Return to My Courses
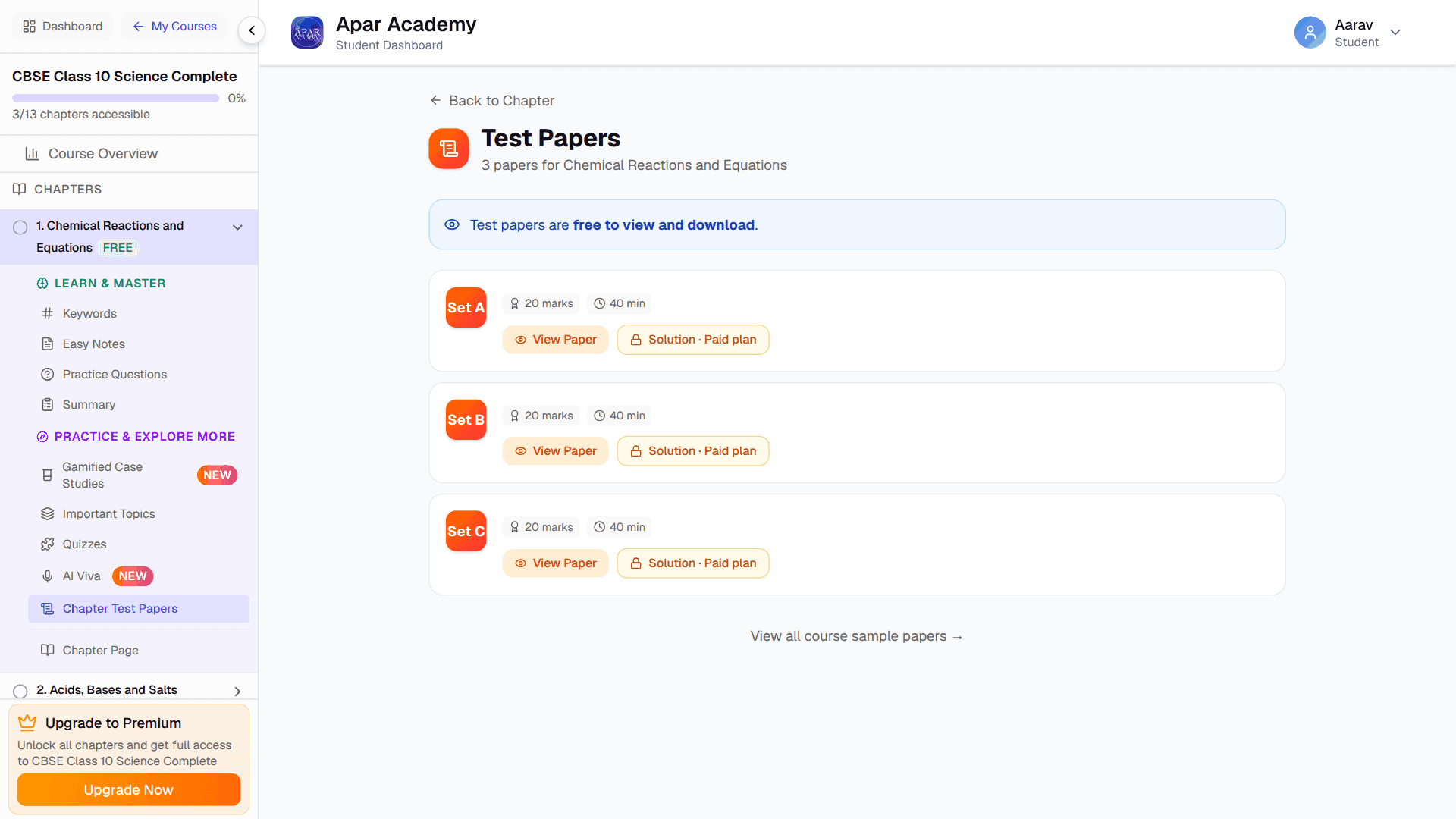 click(174, 27)
